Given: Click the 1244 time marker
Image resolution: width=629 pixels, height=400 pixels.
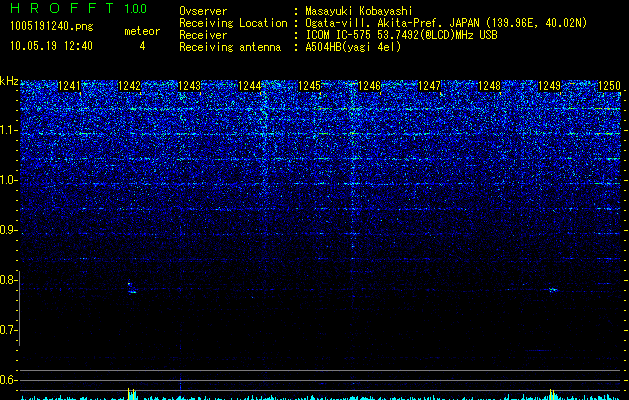Looking at the screenshot, I should pyautogui.click(x=249, y=86).
